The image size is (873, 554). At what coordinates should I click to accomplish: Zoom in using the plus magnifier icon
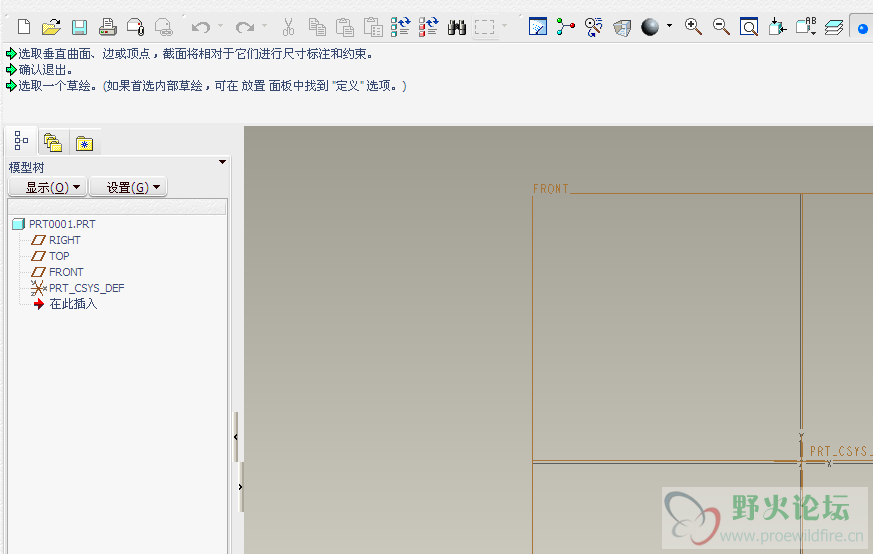pos(693,27)
